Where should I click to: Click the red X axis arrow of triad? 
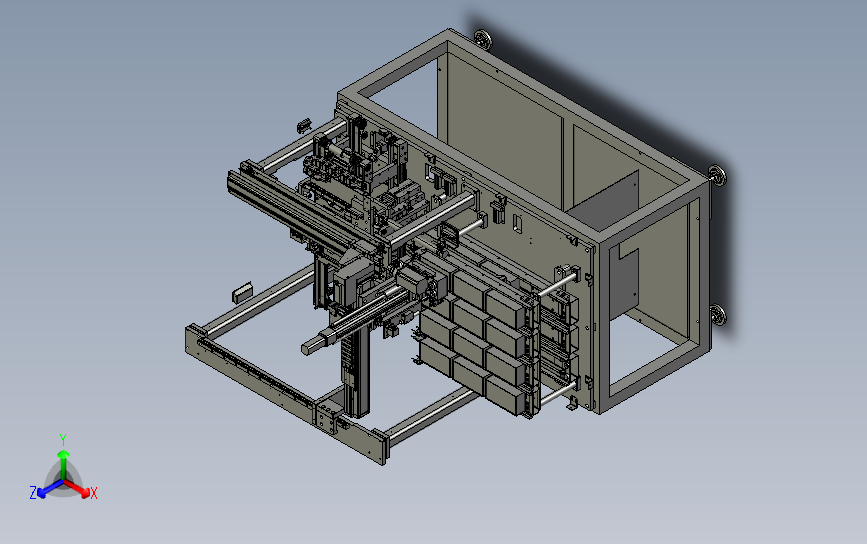point(77,488)
